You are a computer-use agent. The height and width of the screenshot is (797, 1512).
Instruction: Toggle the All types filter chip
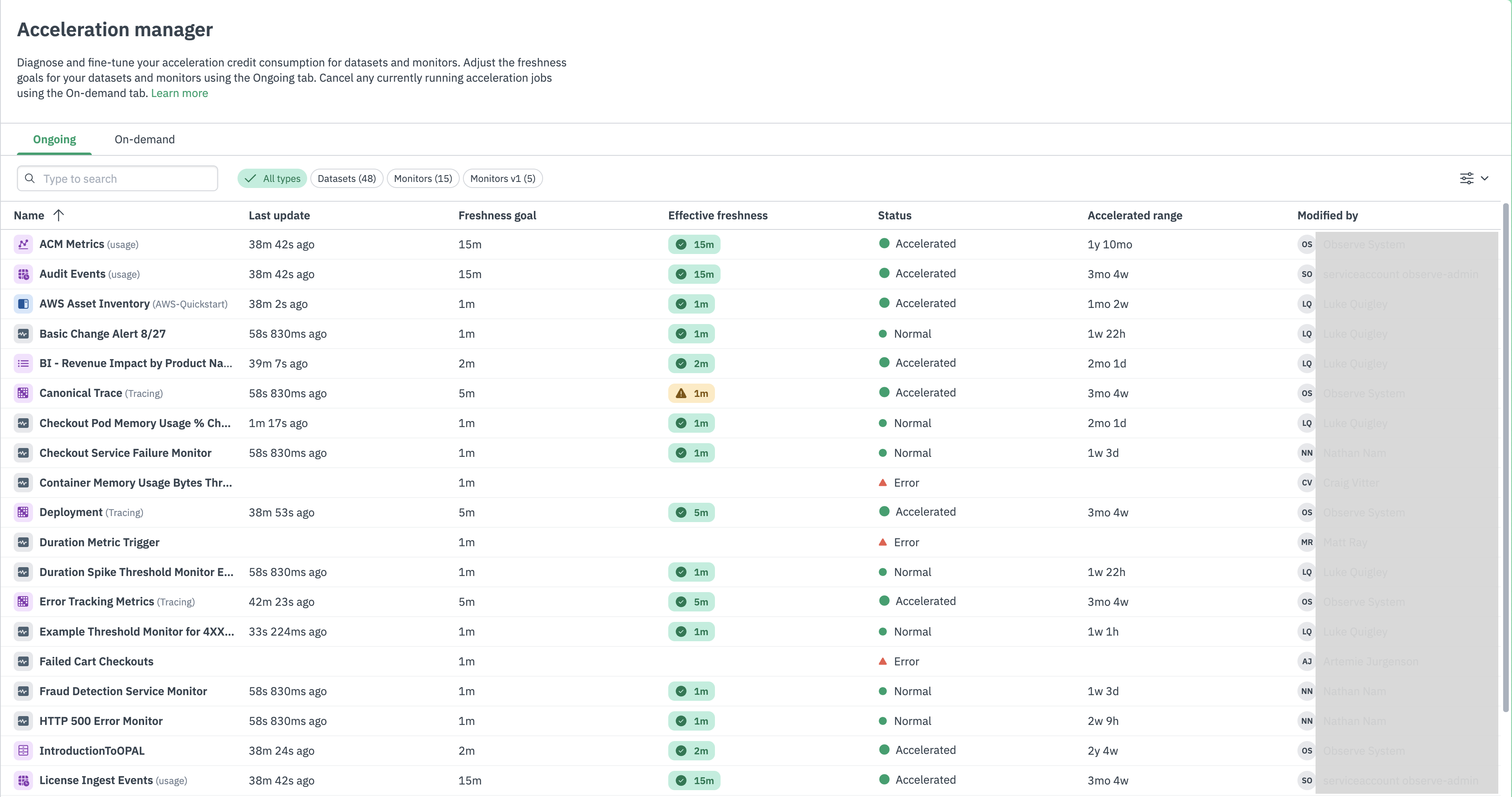click(x=273, y=178)
